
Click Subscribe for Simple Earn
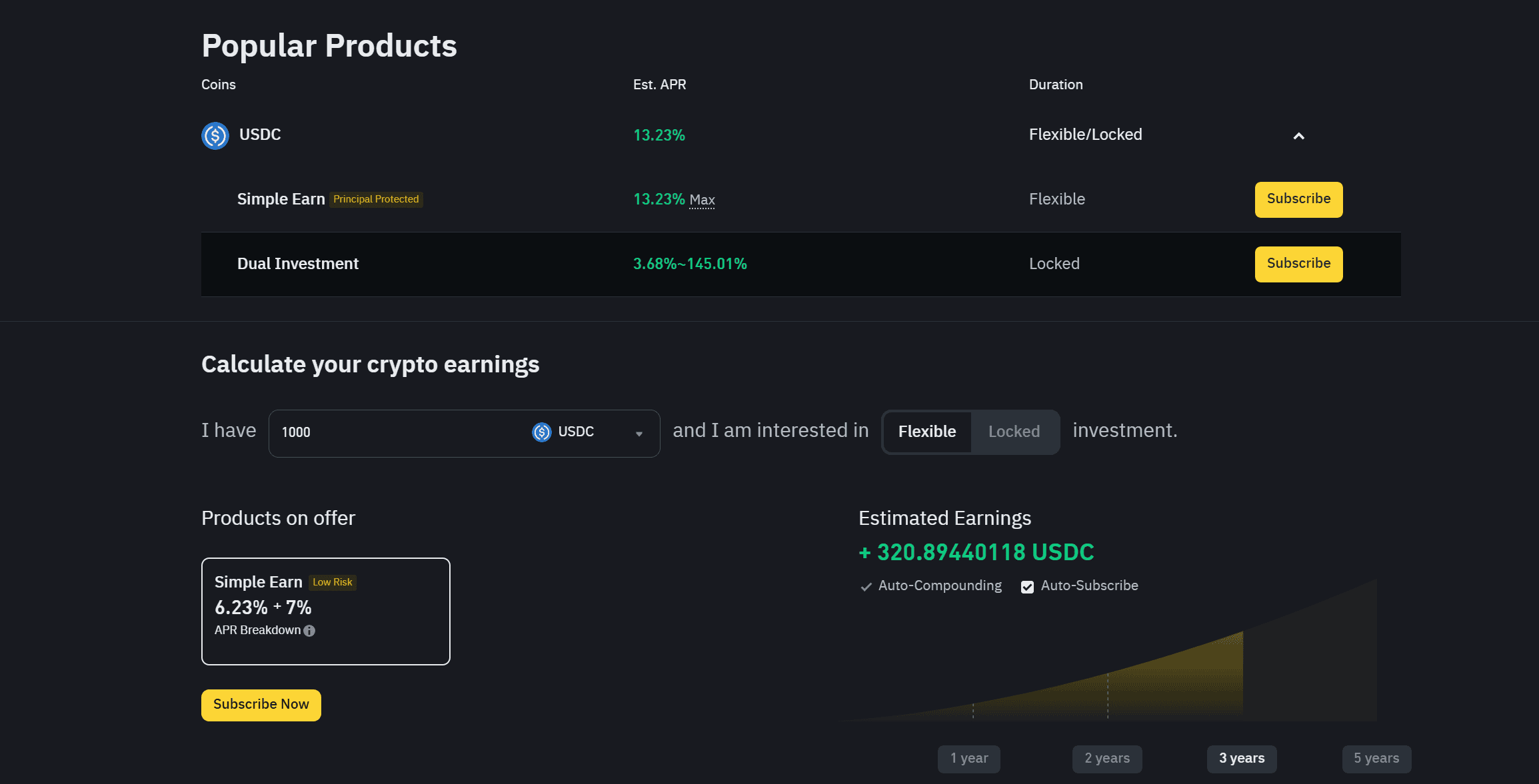[x=1298, y=199]
